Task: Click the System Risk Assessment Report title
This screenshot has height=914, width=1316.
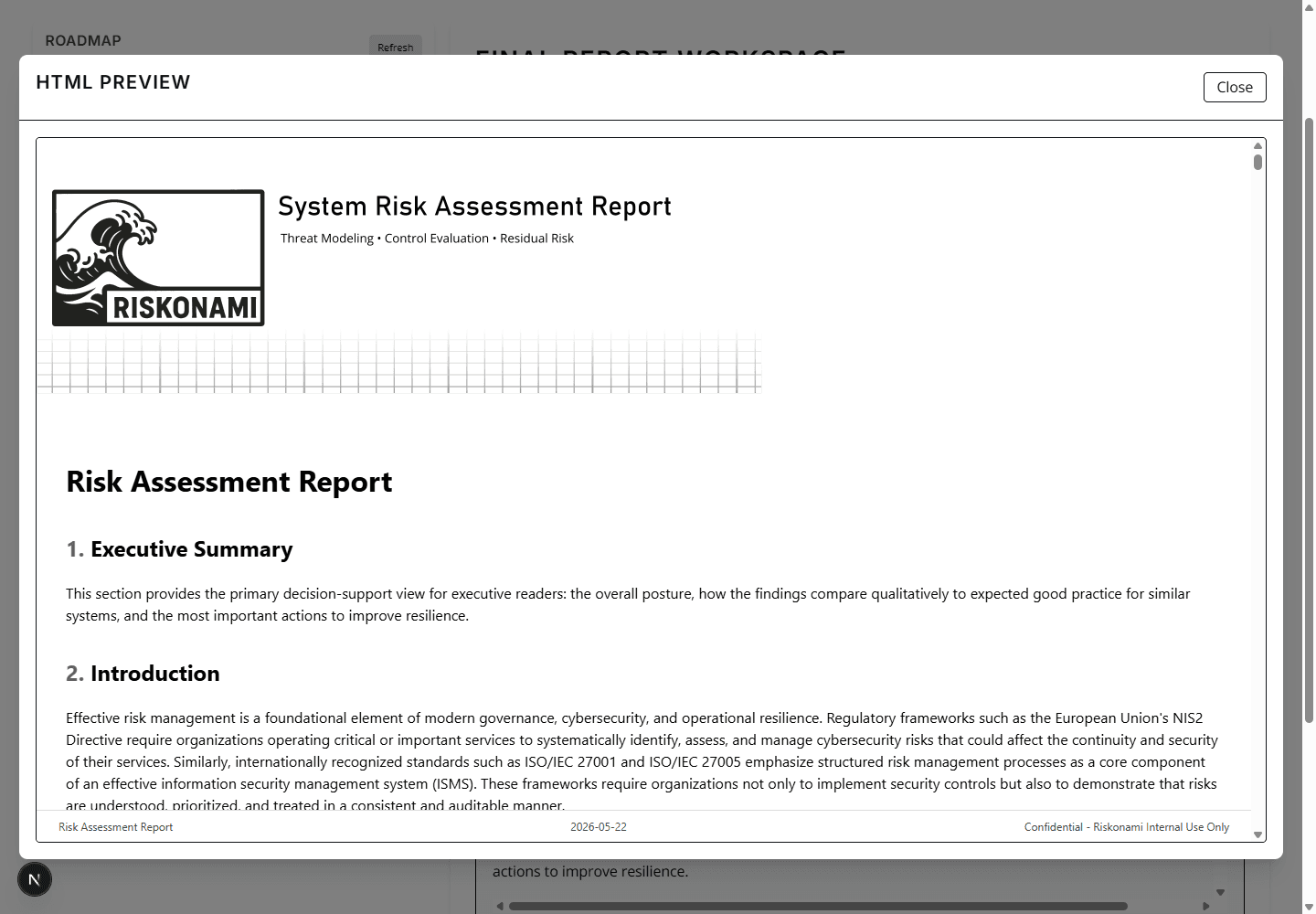Action: click(474, 206)
